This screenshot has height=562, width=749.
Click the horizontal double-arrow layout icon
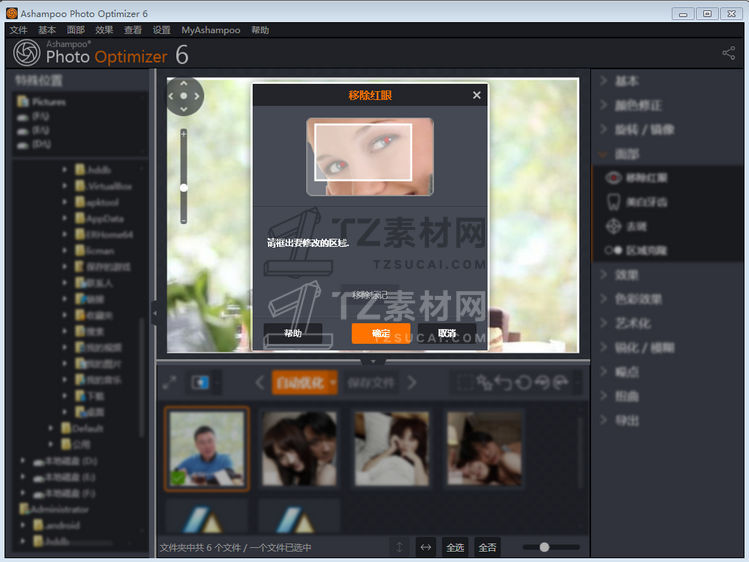click(425, 547)
